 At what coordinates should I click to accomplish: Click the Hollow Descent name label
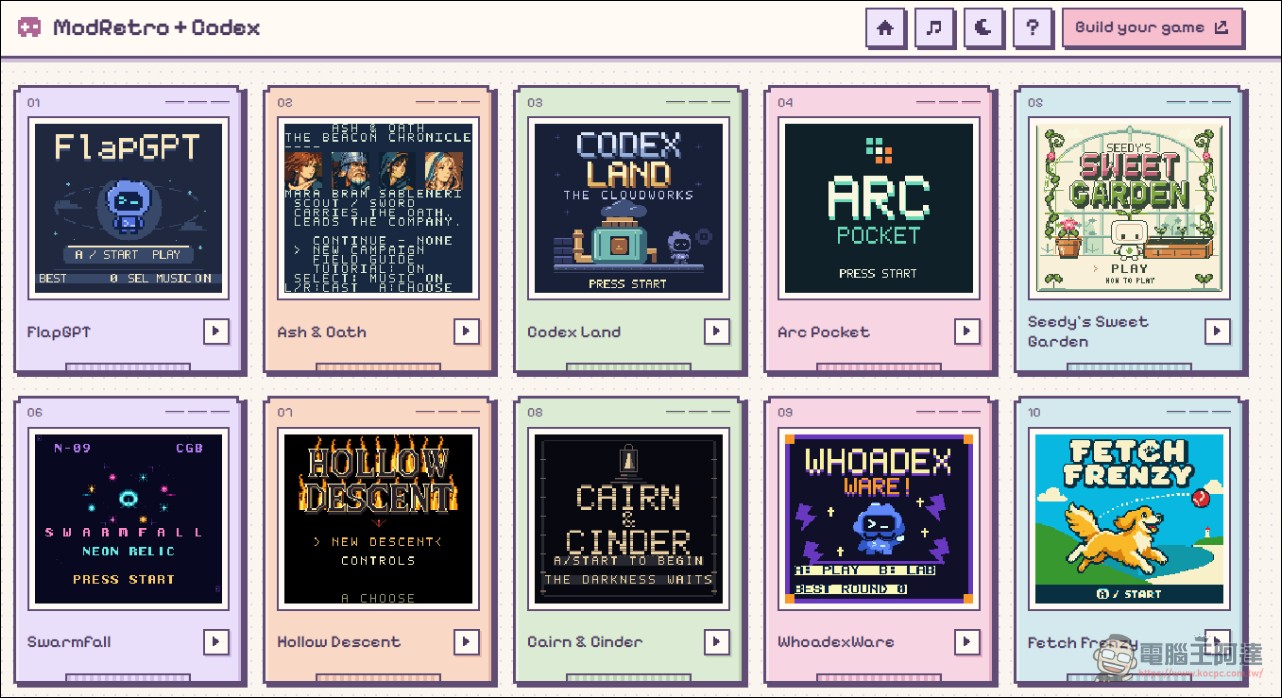tap(339, 642)
